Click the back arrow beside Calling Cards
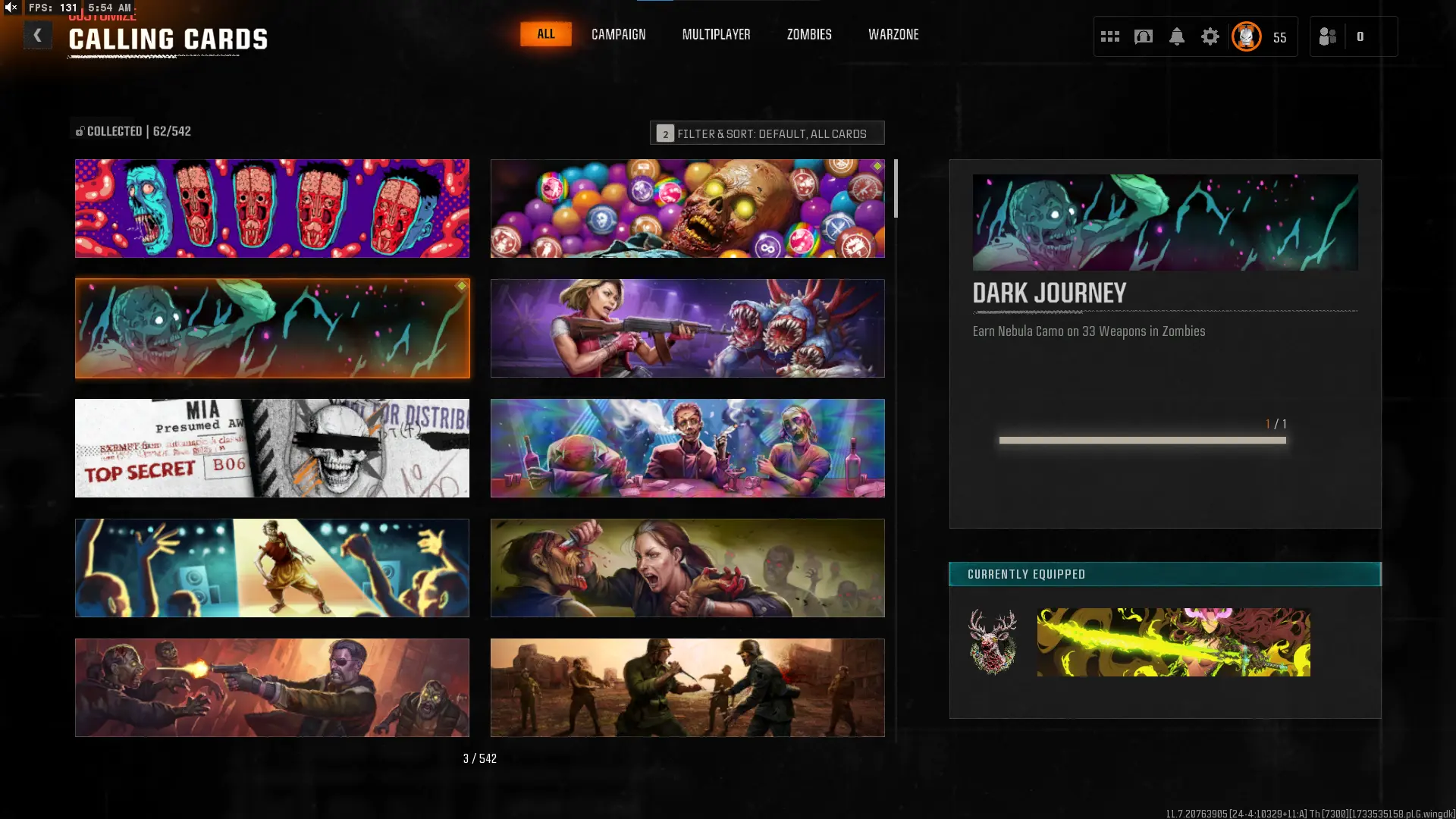 point(37,35)
